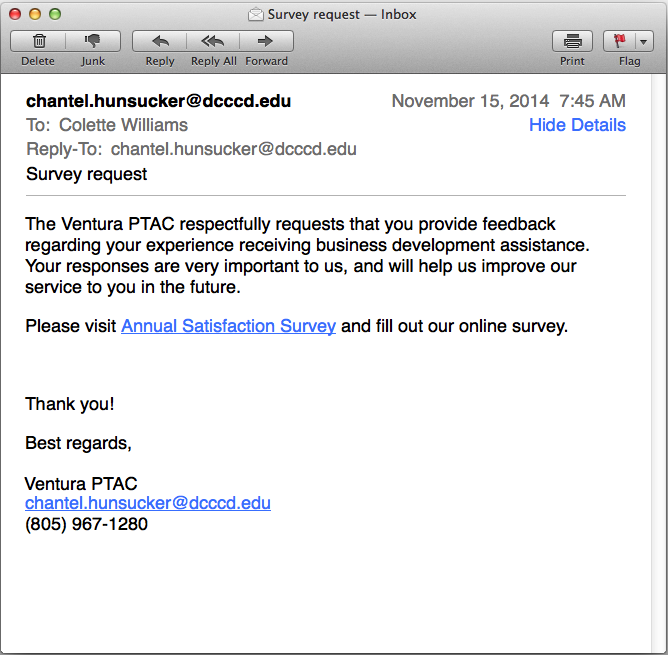This screenshot has height=655, width=668.
Task: Zoom the window using the green button
Action: click(x=55, y=14)
